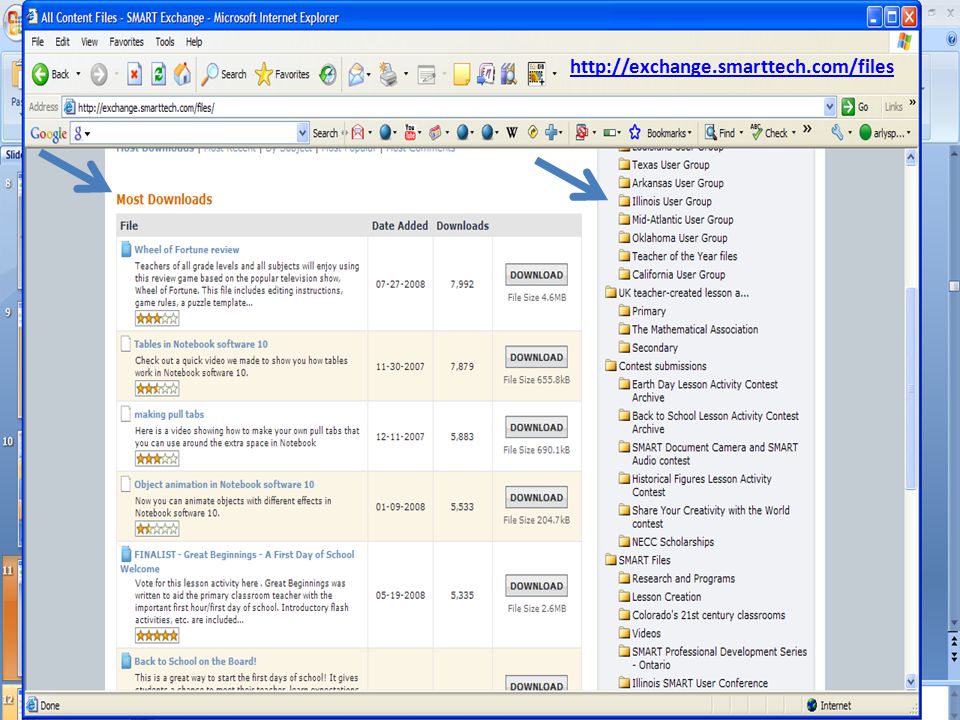
Task: Open the Lesson Creation folder
Action: tap(660, 597)
